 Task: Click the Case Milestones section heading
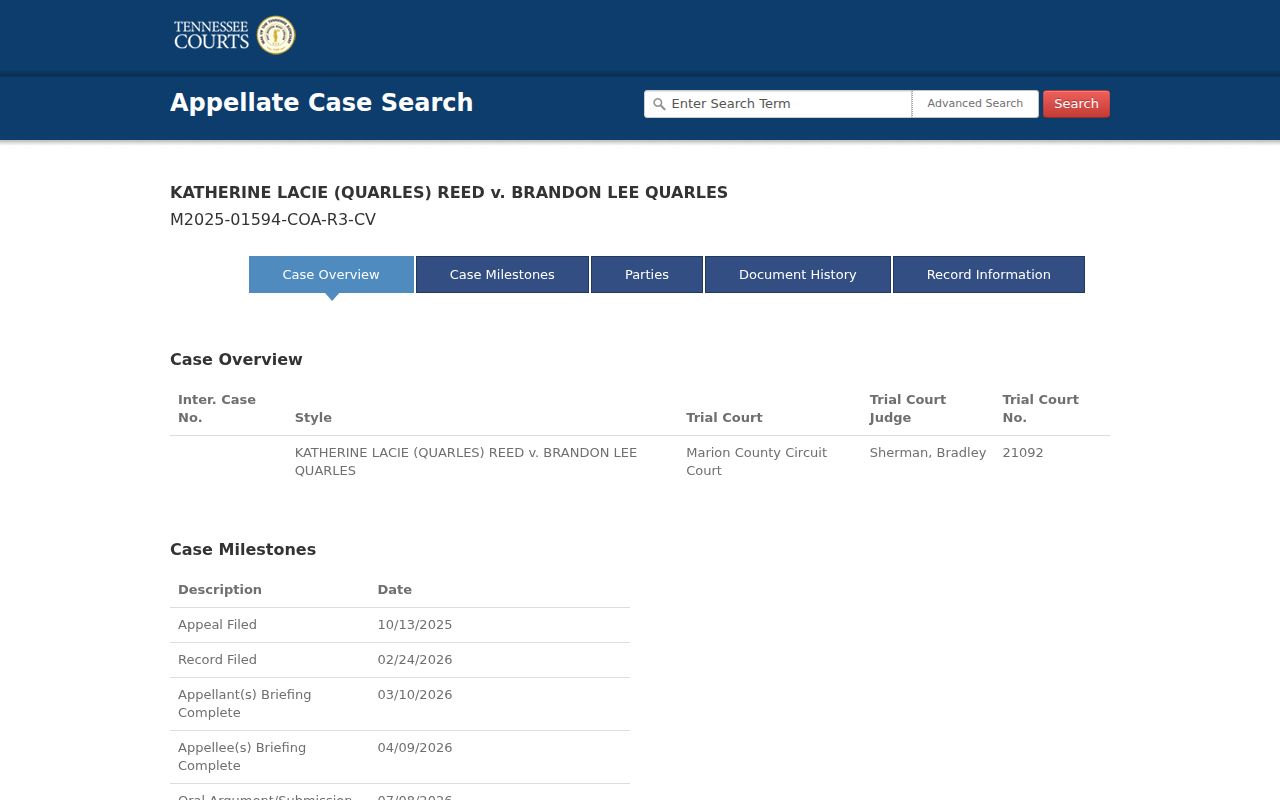click(243, 549)
